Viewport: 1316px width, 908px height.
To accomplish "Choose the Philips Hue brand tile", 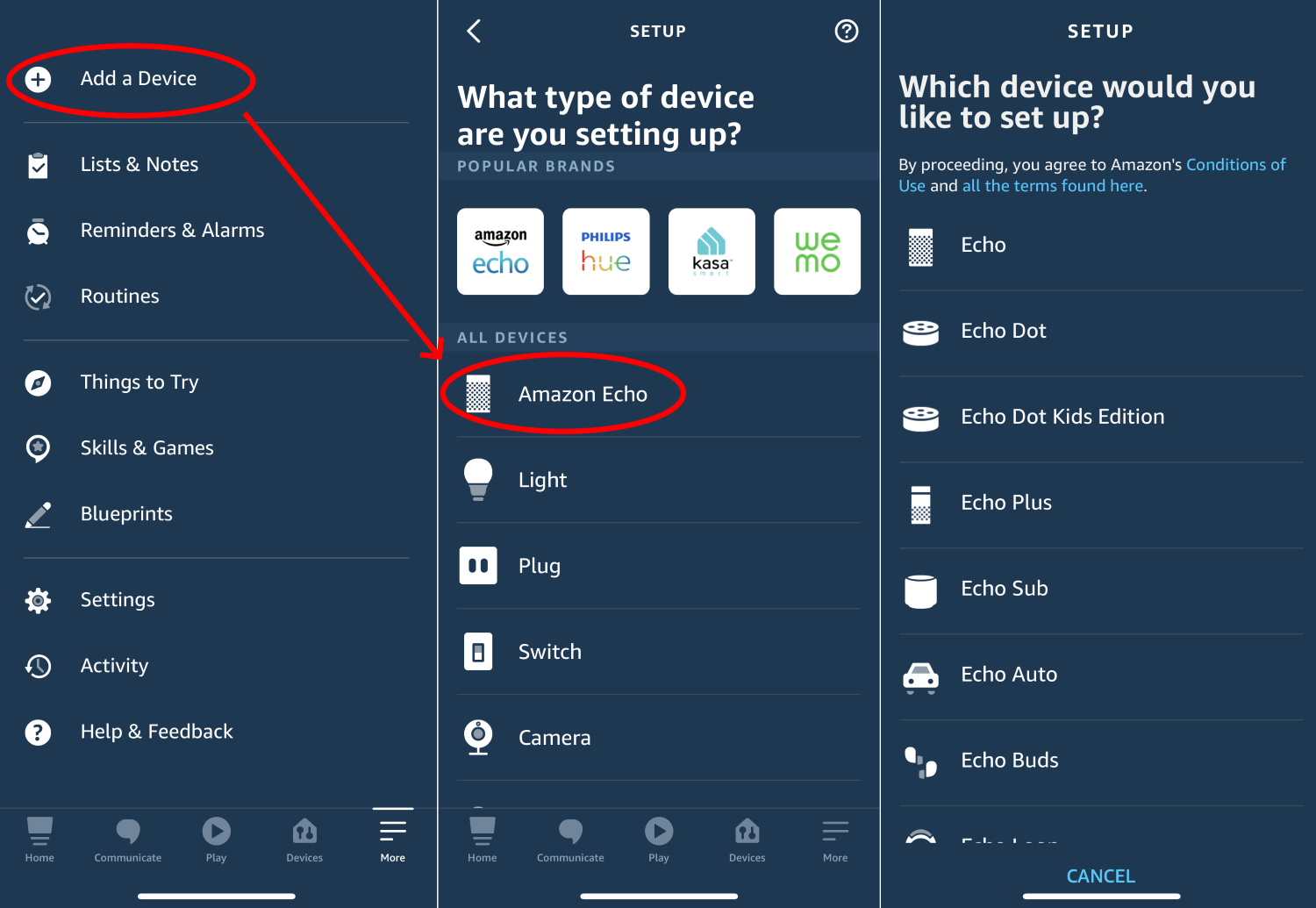I will (605, 252).
